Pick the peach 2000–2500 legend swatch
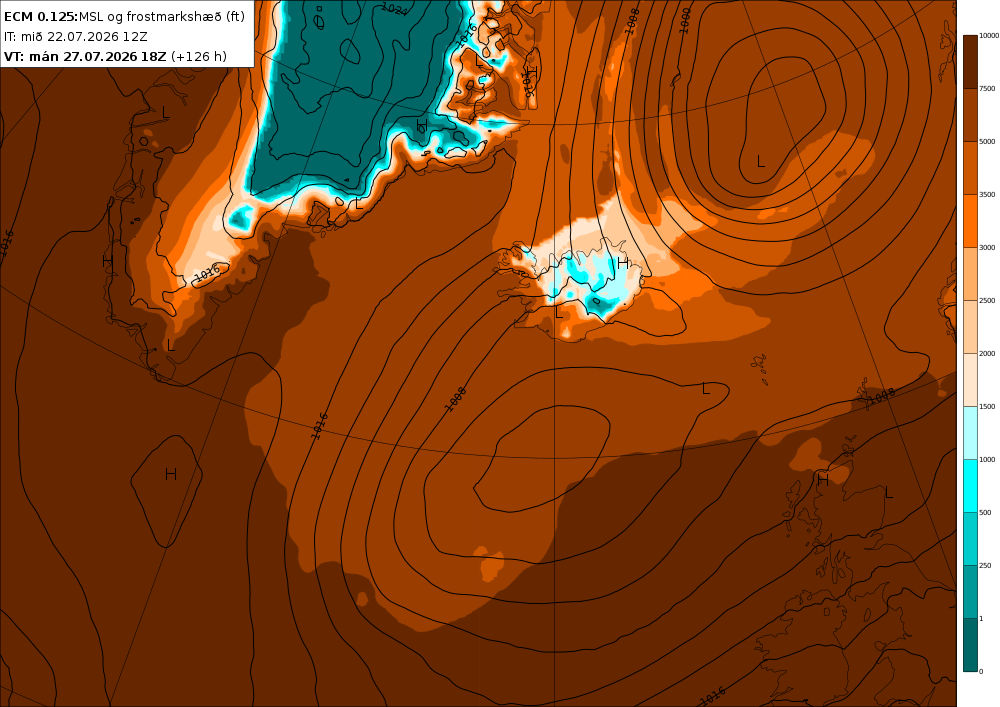Screen dimensions: 1000x707 pyautogui.click(x=970, y=326)
